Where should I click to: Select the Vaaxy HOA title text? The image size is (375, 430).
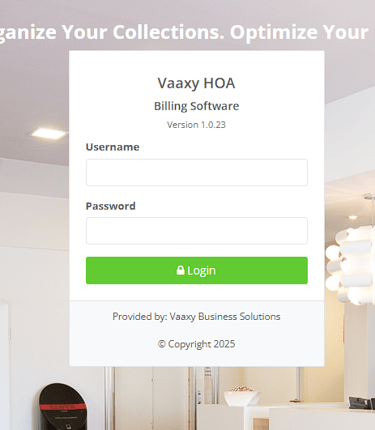tap(196, 83)
